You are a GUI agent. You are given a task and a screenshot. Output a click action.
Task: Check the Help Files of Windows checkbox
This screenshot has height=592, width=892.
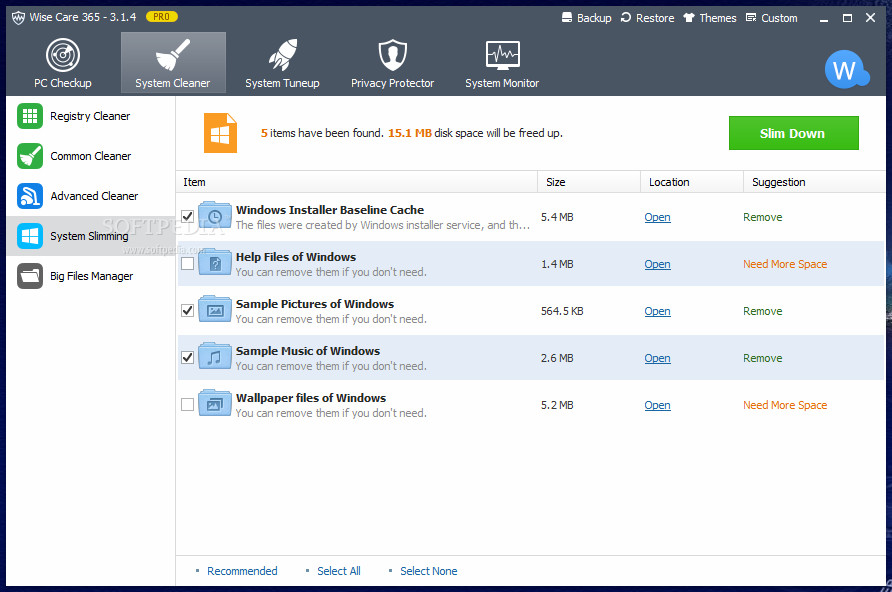point(188,264)
